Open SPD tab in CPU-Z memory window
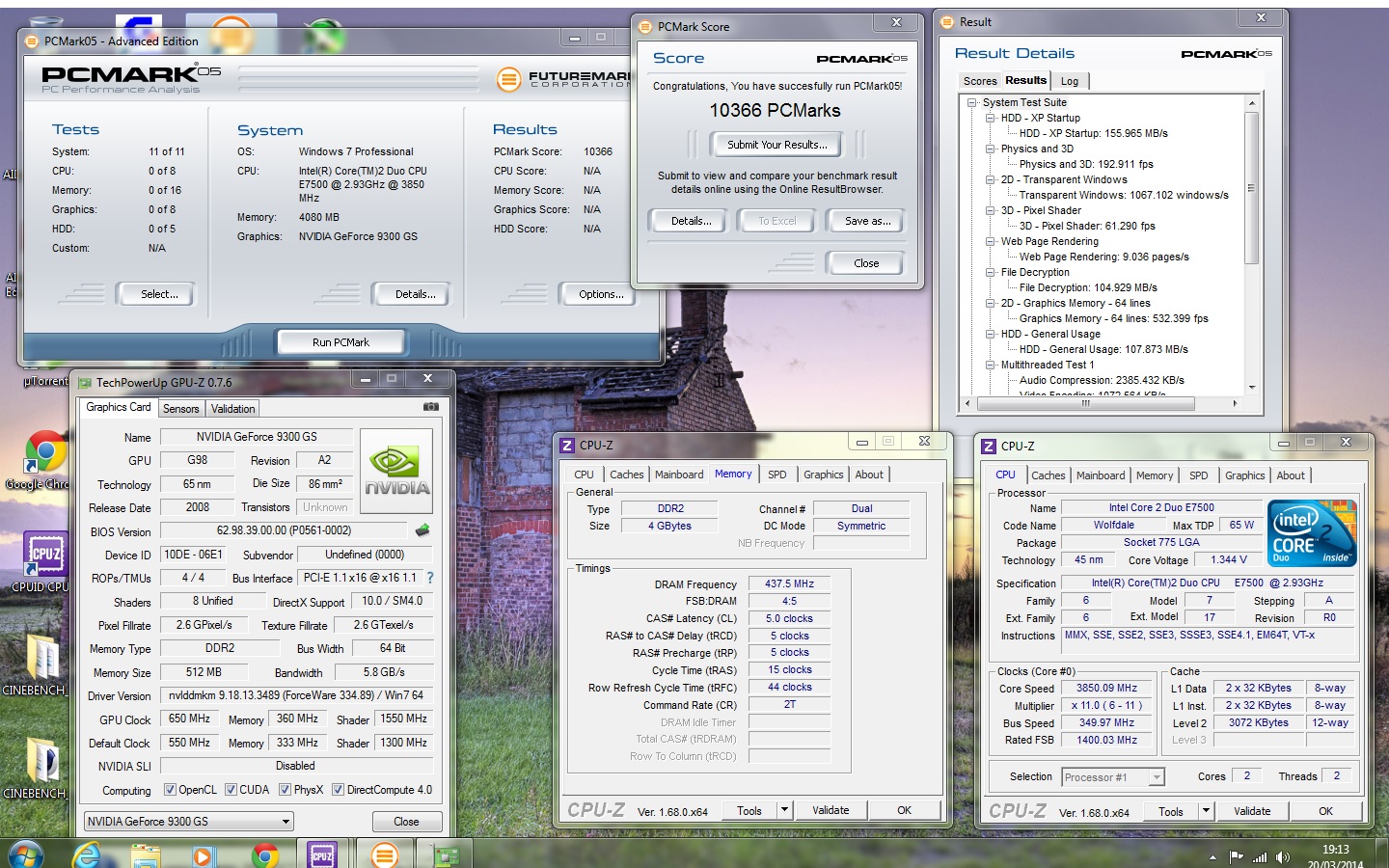This screenshot has height=868, width=1389. coord(776,475)
